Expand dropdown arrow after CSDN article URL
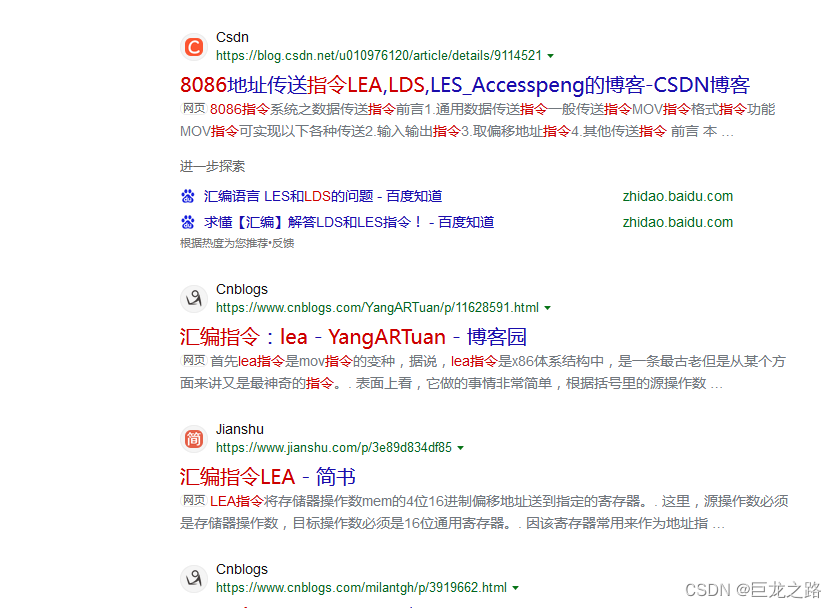The width and height of the screenshot is (837, 608). 550,56
